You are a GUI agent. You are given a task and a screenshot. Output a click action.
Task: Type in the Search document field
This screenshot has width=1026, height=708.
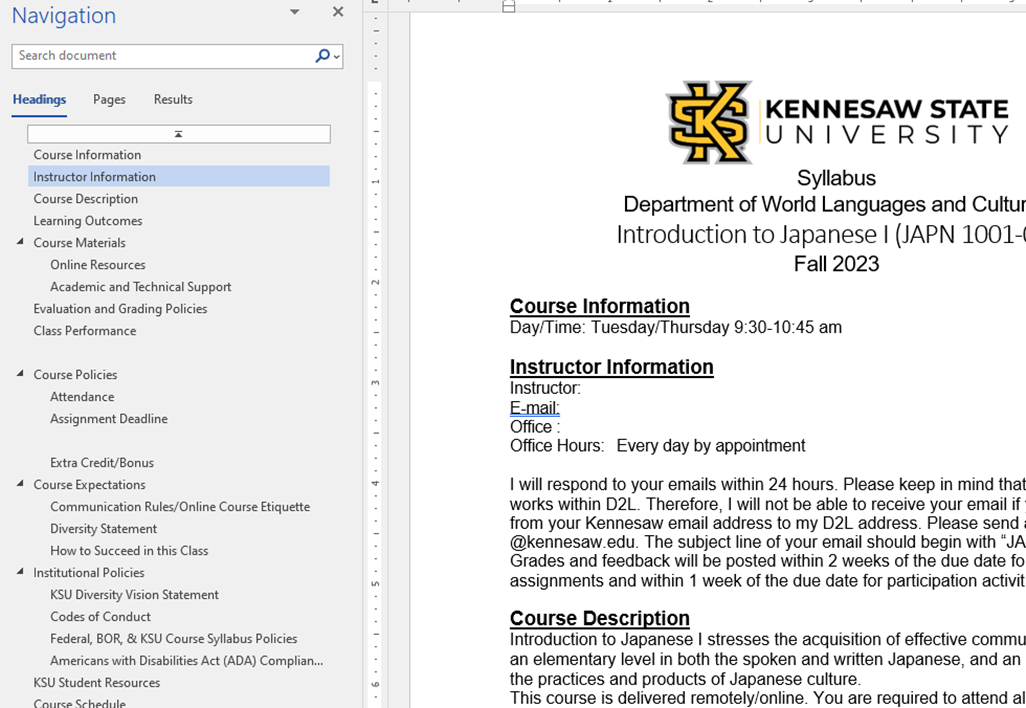[160, 56]
